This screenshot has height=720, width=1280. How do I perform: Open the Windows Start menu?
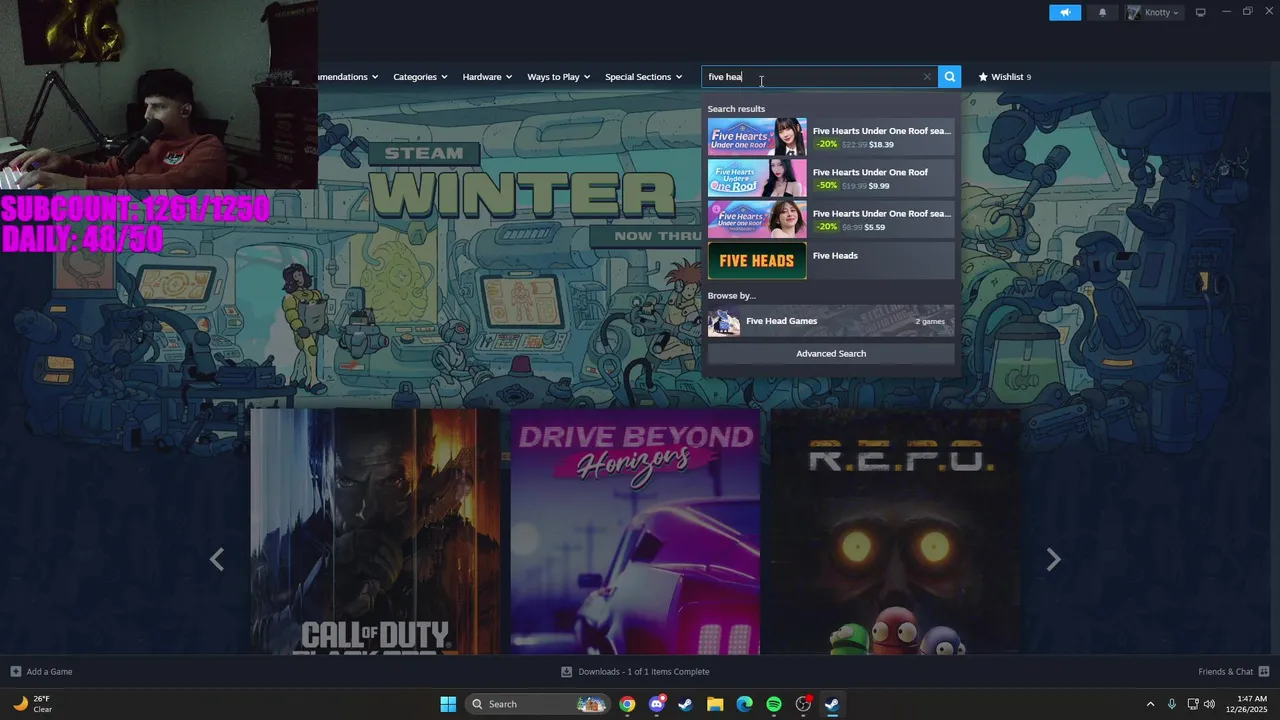click(x=448, y=704)
